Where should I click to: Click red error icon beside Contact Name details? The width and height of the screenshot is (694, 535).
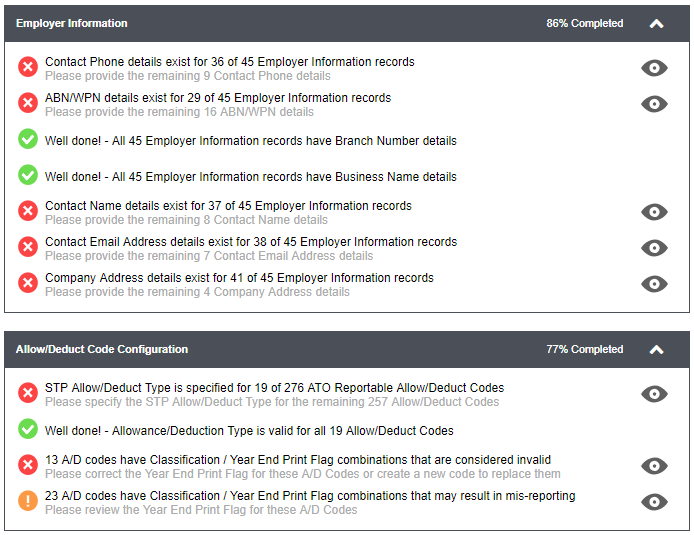tap(28, 212)
